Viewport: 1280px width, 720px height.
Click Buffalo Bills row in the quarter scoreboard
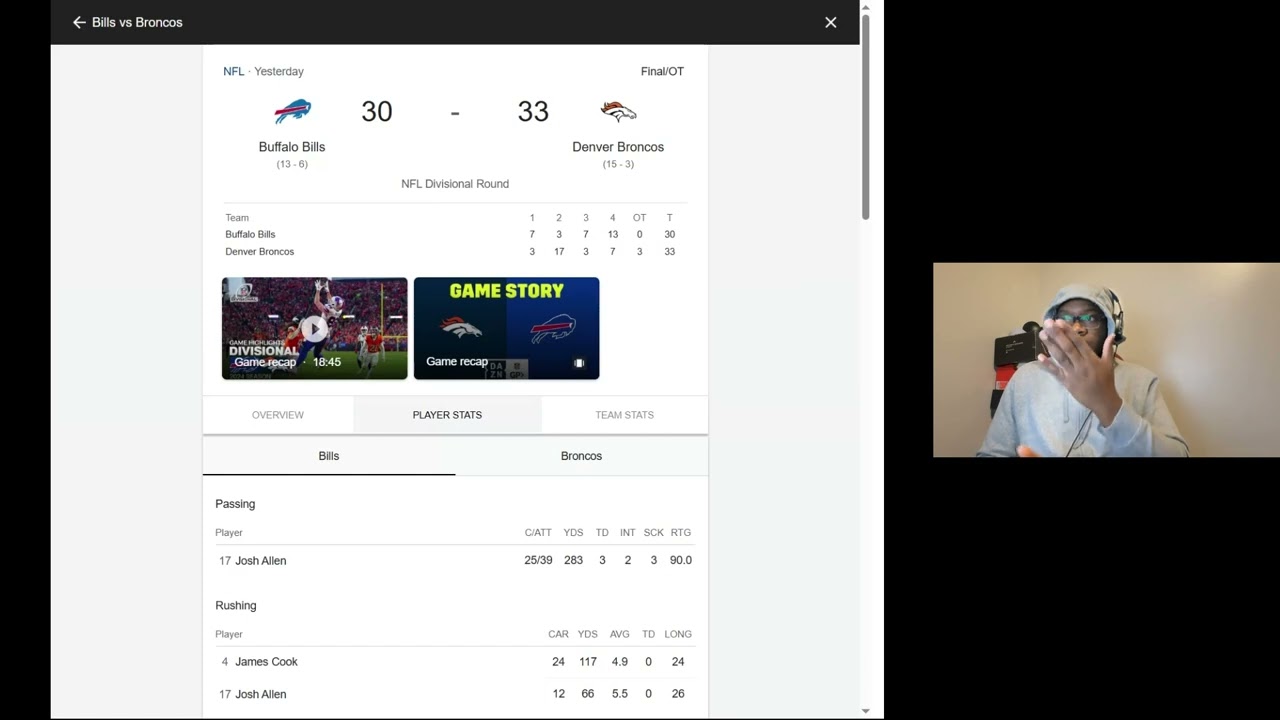point(455,234)
